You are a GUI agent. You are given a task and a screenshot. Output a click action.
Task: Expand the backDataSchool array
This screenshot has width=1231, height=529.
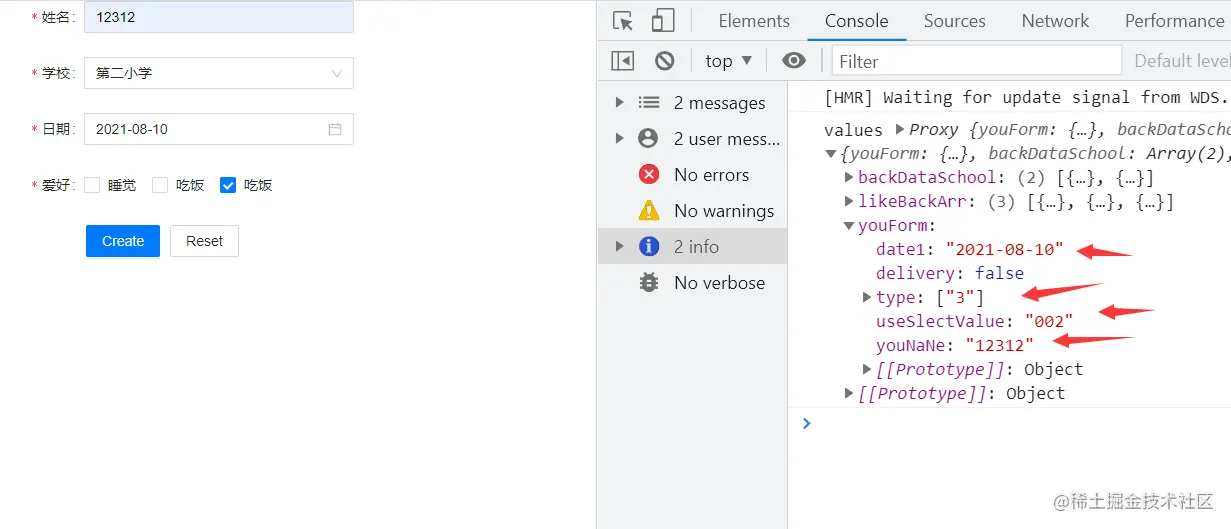(850, 177)
